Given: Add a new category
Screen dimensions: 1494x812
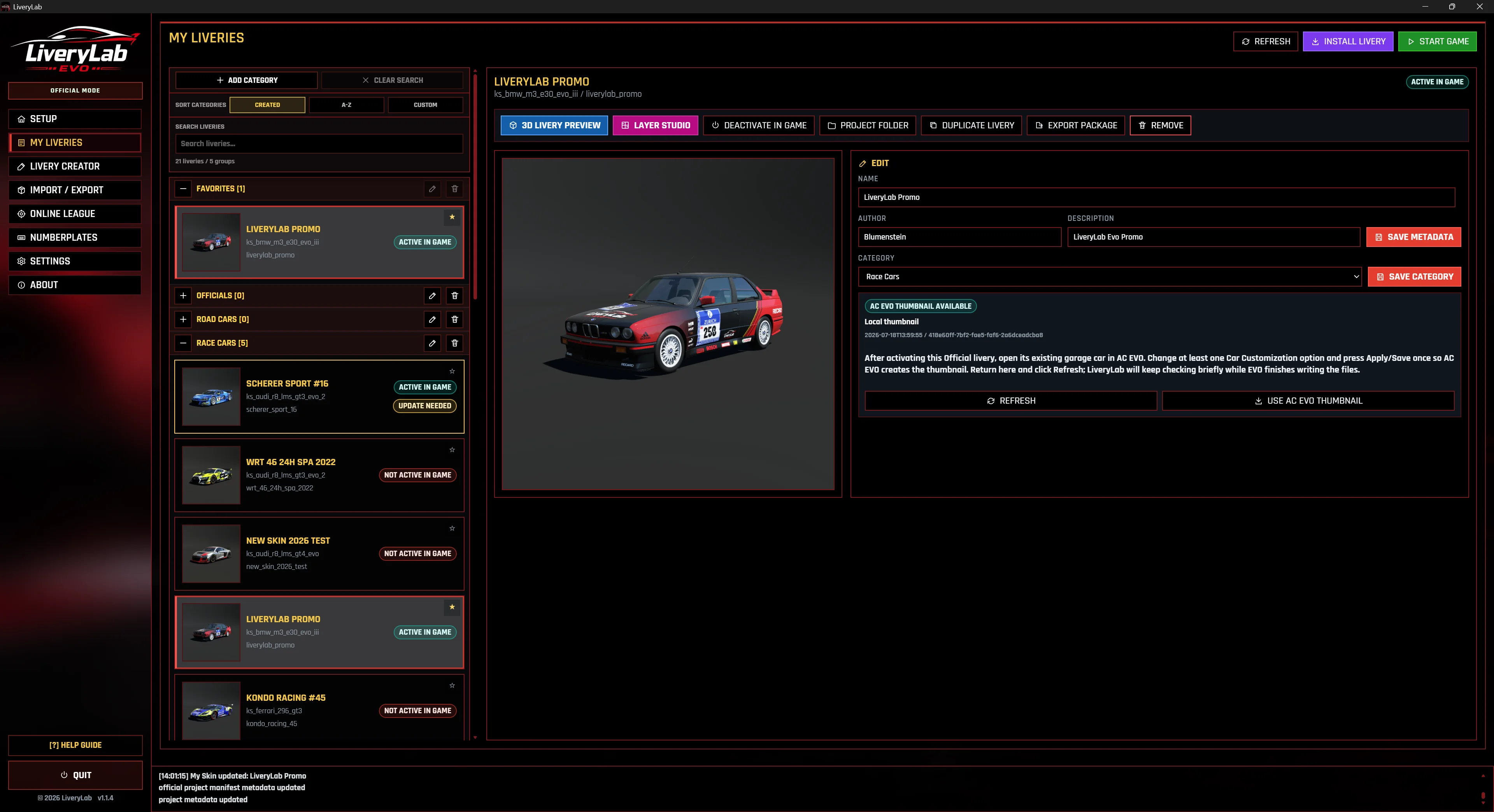Looking at the screenshot, I should click(x=247, y=80).
